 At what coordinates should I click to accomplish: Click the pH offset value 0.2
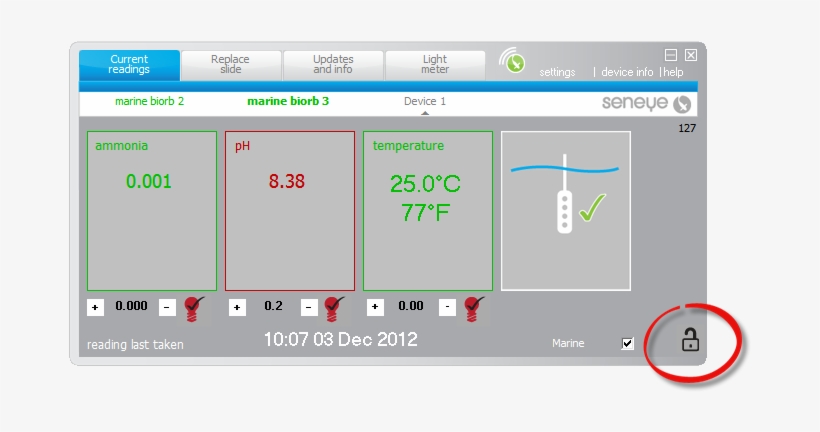tap(274, 306)
